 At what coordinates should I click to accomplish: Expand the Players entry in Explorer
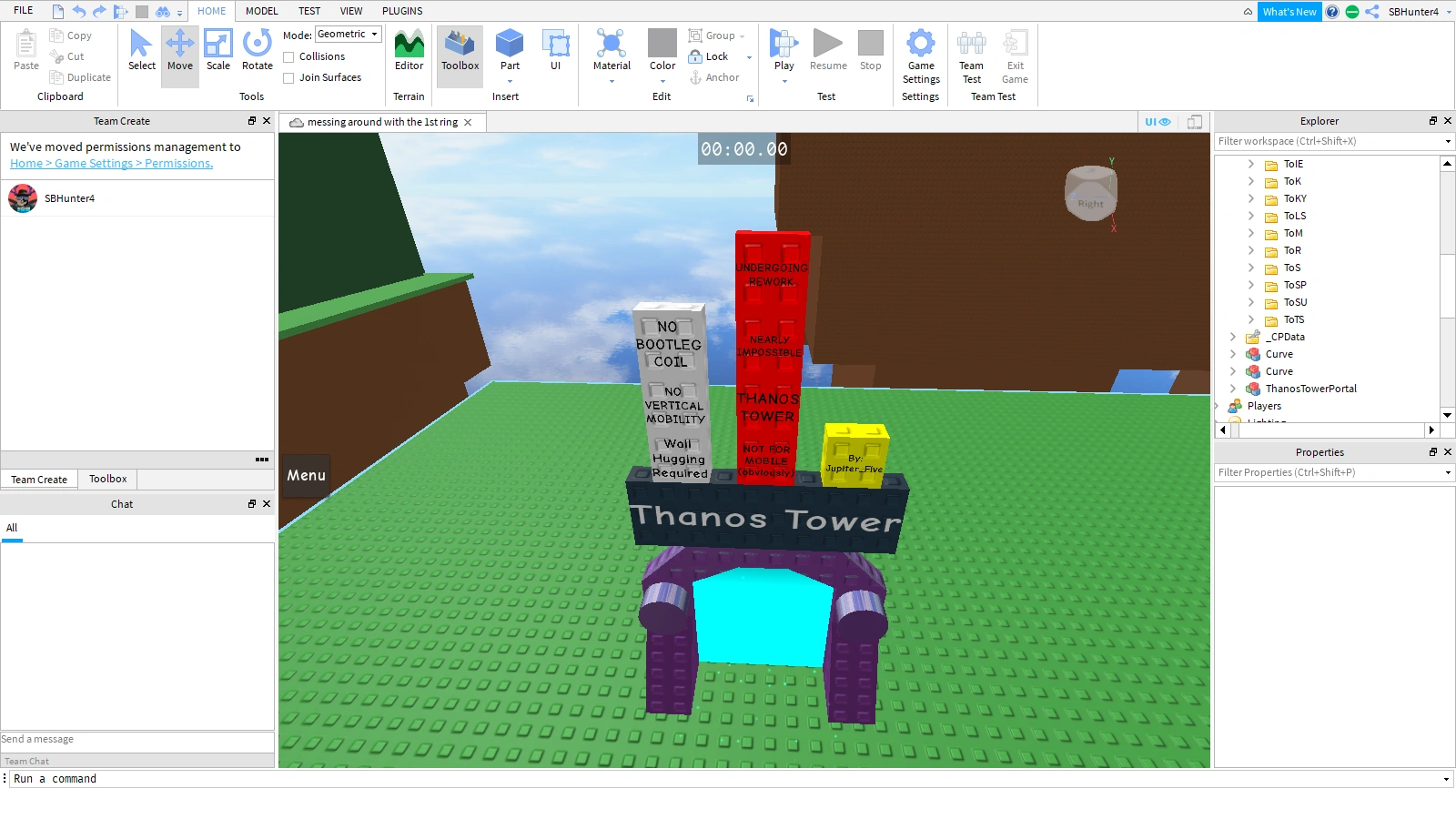(1218, 406)
